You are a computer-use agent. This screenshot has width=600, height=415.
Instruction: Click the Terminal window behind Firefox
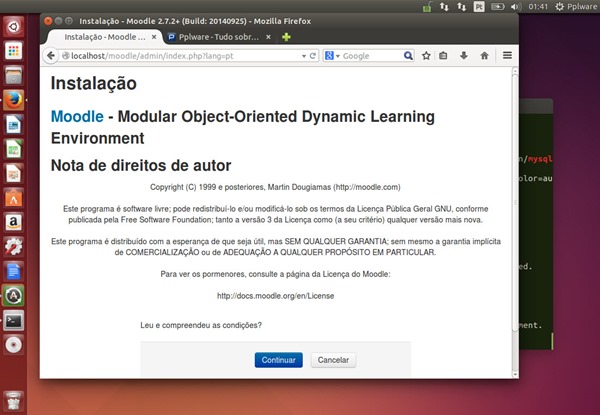536,224
